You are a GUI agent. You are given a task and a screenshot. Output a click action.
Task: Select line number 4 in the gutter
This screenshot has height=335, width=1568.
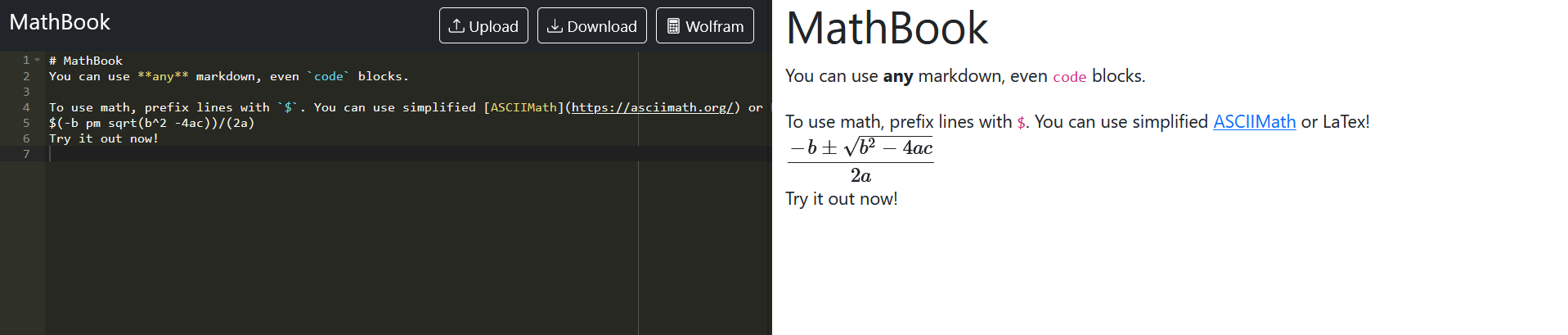(26, 107)
